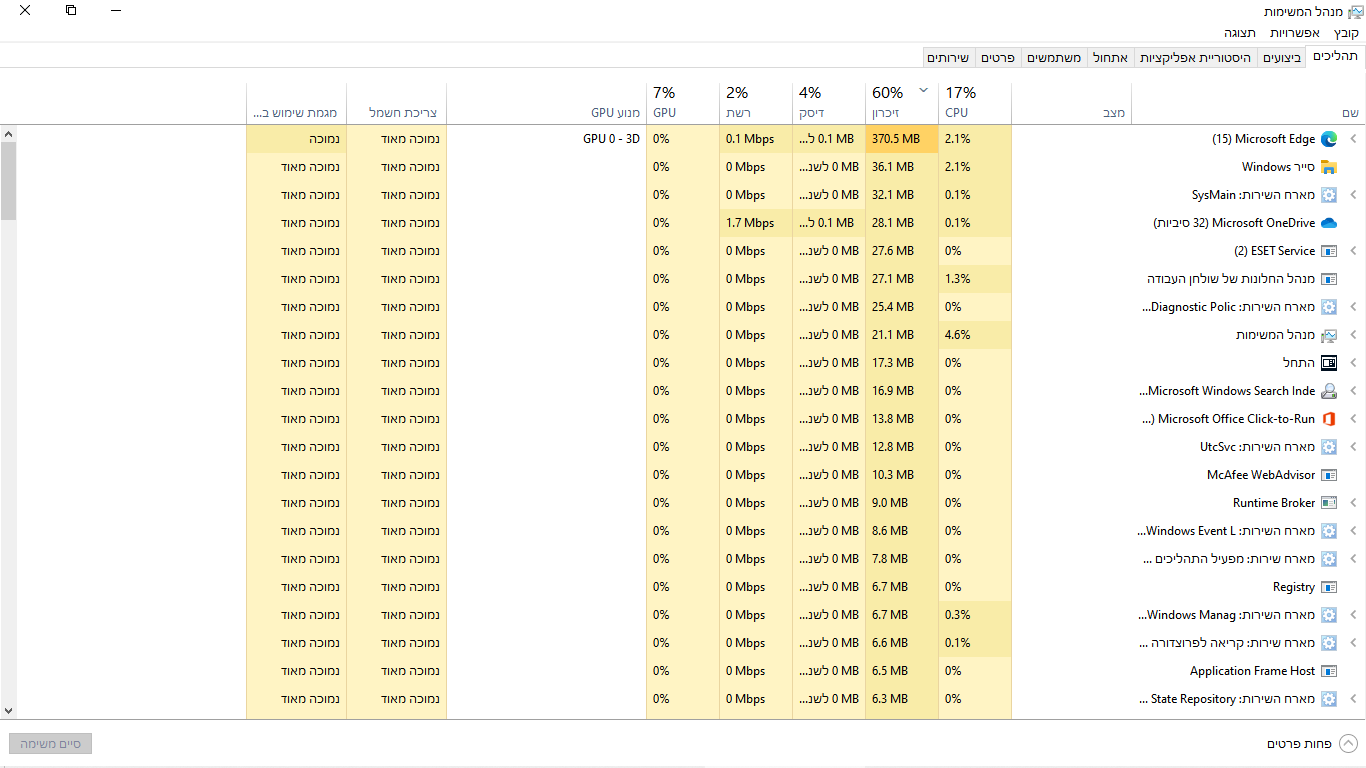Click the Microsoft Office Click-to-Run icon
Image resolution: width=1366 pixels, height=768 pixels.
(x=1329, y=419)
